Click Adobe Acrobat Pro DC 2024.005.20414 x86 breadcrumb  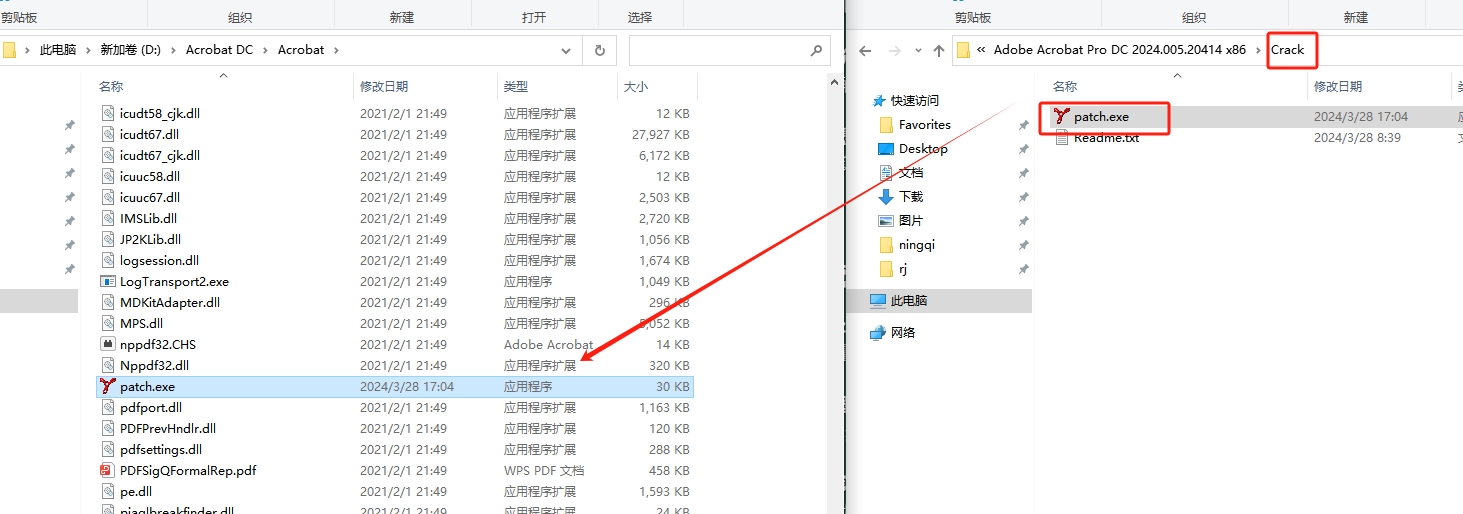[1120, 50]
